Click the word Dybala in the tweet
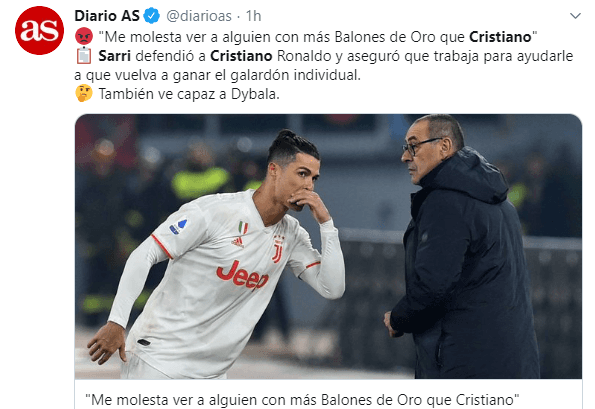This screenshot has width=595, height=409. 254,94
